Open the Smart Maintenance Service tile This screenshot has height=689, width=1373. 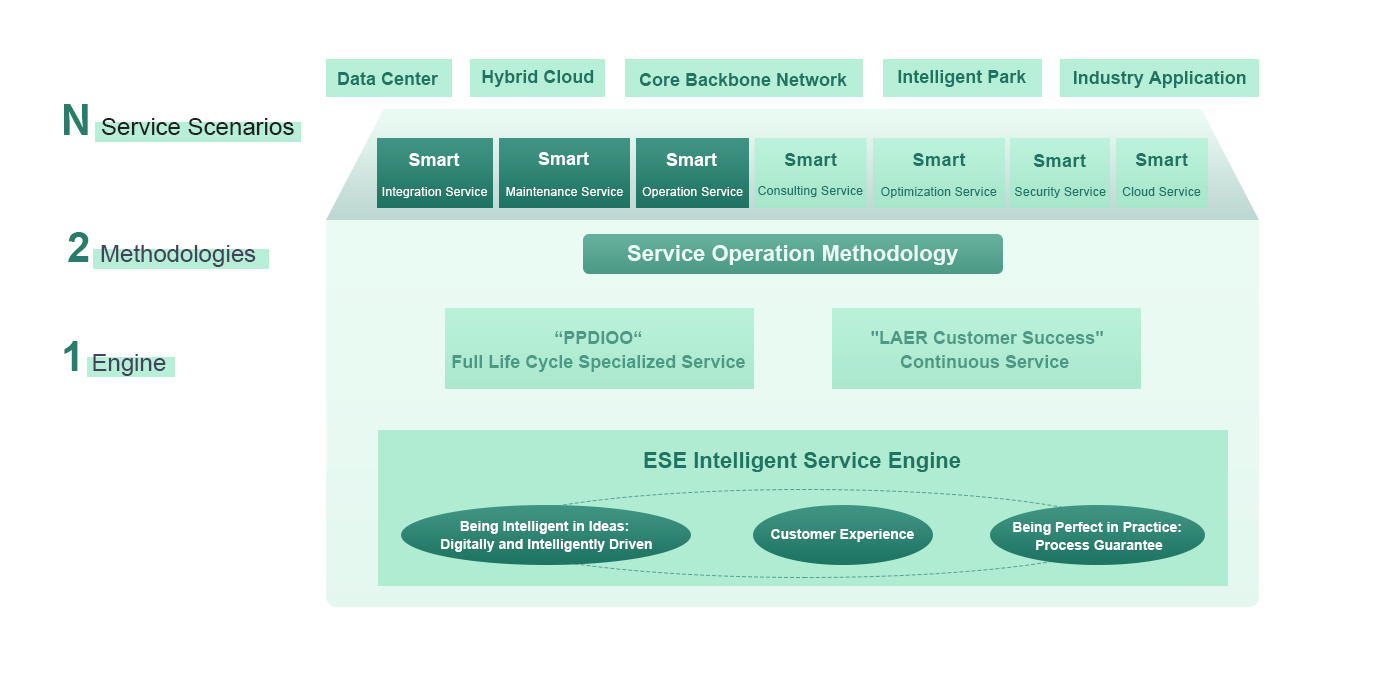point(564,173)
